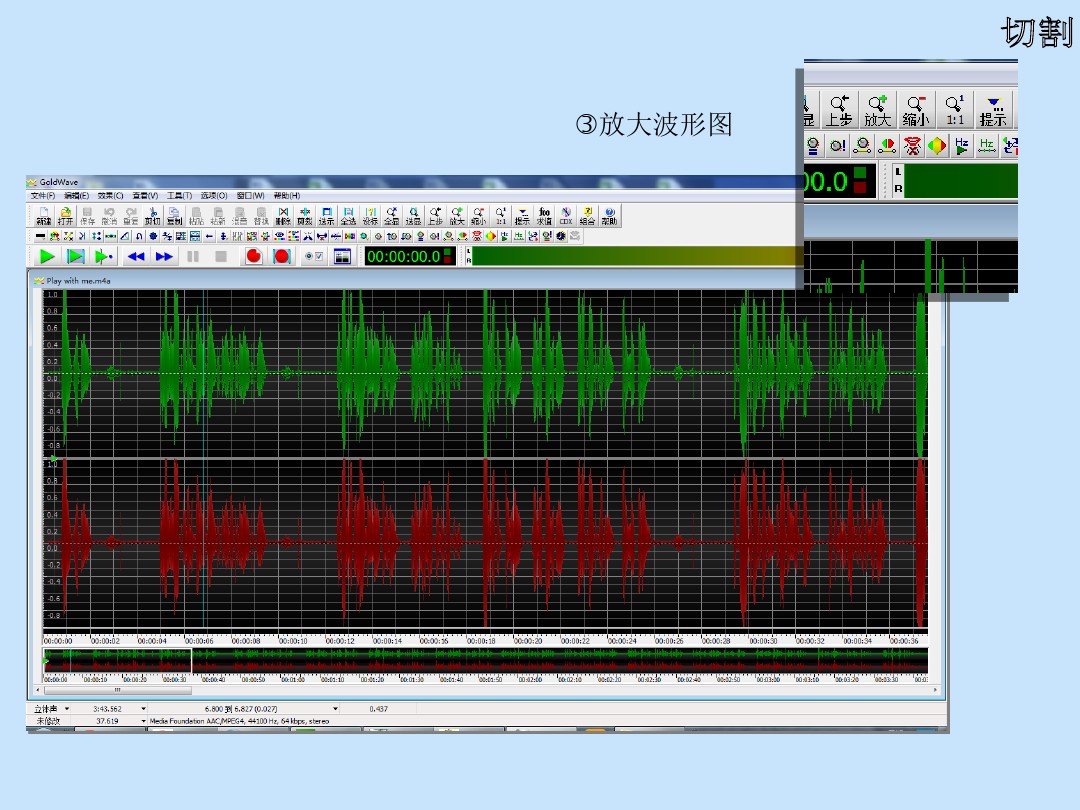Open the selection range 6.800 到 6.827 dropdown
Screen dimensions: 1080x810
coord(335,708)
